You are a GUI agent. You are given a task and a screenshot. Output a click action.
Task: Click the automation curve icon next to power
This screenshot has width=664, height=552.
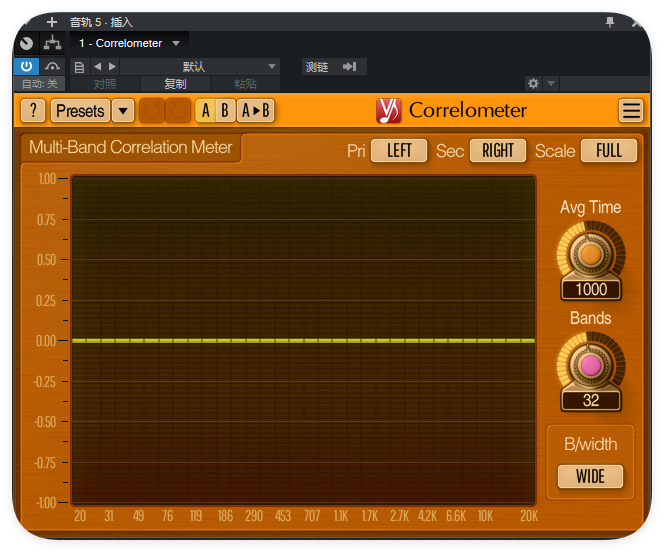point(52,66)
